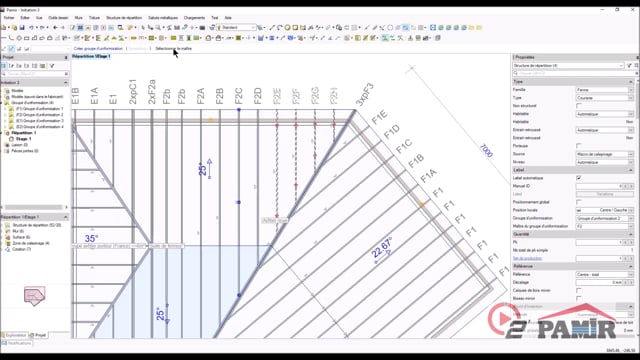The height and width of the screenshot is (360, 640).
Task: Open the Référence dropdown showing Centre
Action: click(604, 274)
